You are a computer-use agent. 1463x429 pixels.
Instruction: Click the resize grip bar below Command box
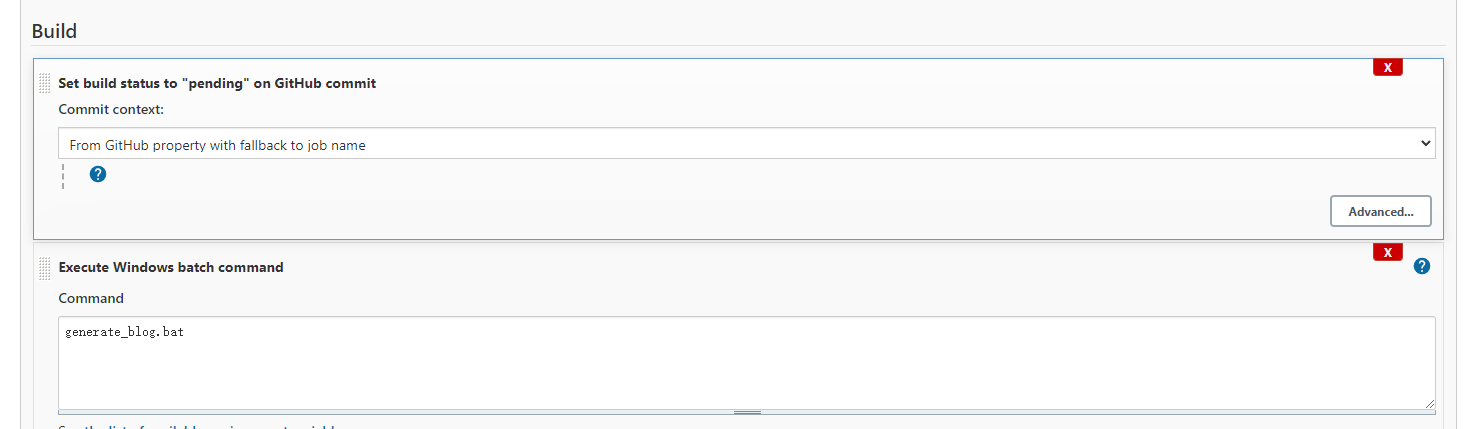coord(746,412)
